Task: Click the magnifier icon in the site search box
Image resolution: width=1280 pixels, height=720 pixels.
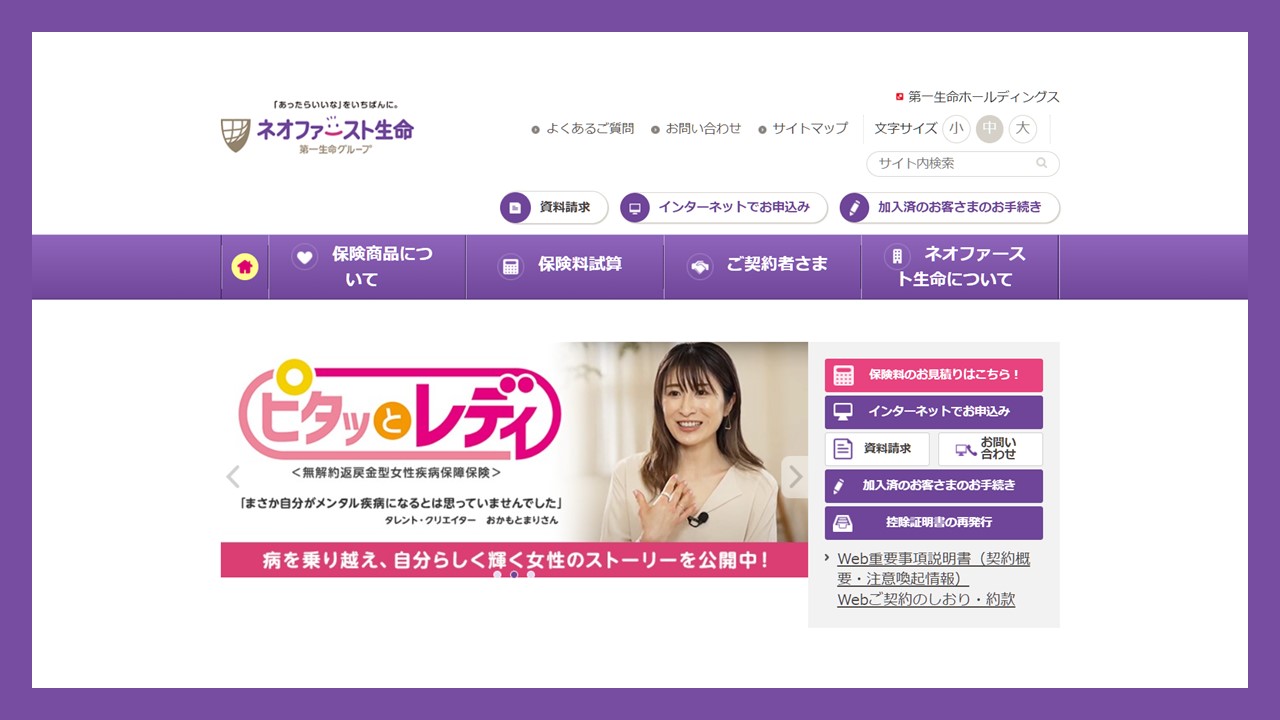Action: (1042, 163)
